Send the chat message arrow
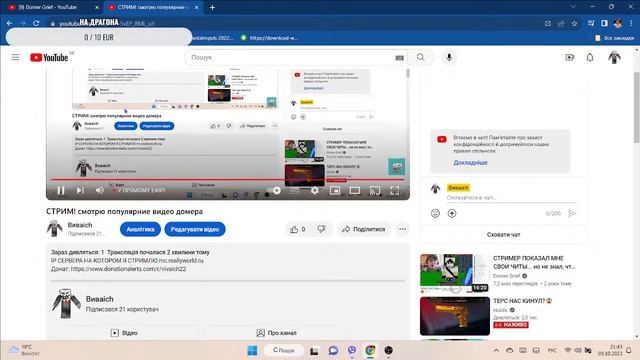Image resolution: width=640 pixels, height=360 pixels. (x=572, y=213)
